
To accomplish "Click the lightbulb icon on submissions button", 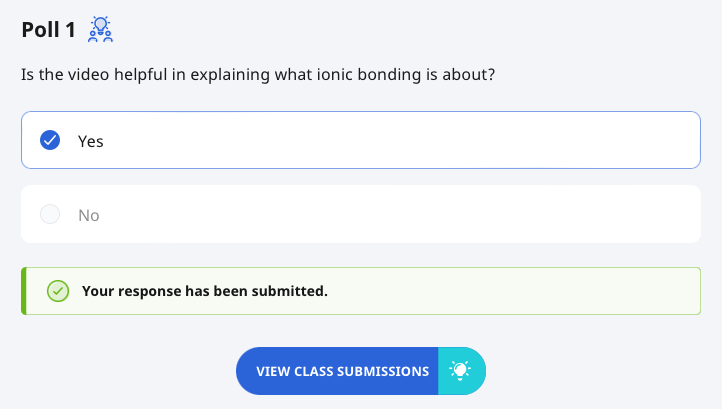I will coord(460,371).
